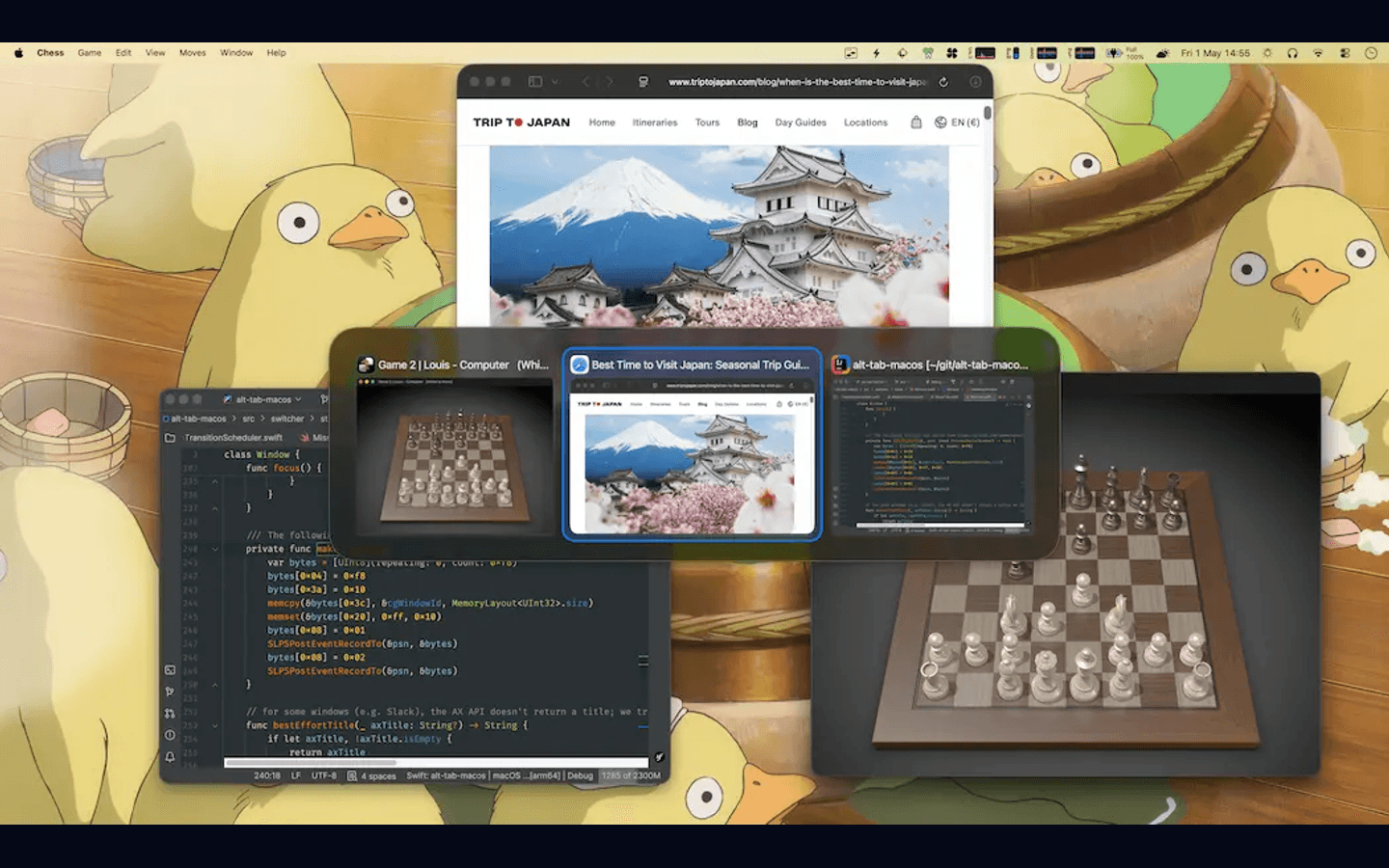The height and width of the screenshot is (868, 1389).
Task: Collapse the code fold arrow at line 235
Action: tap(215, 481)
